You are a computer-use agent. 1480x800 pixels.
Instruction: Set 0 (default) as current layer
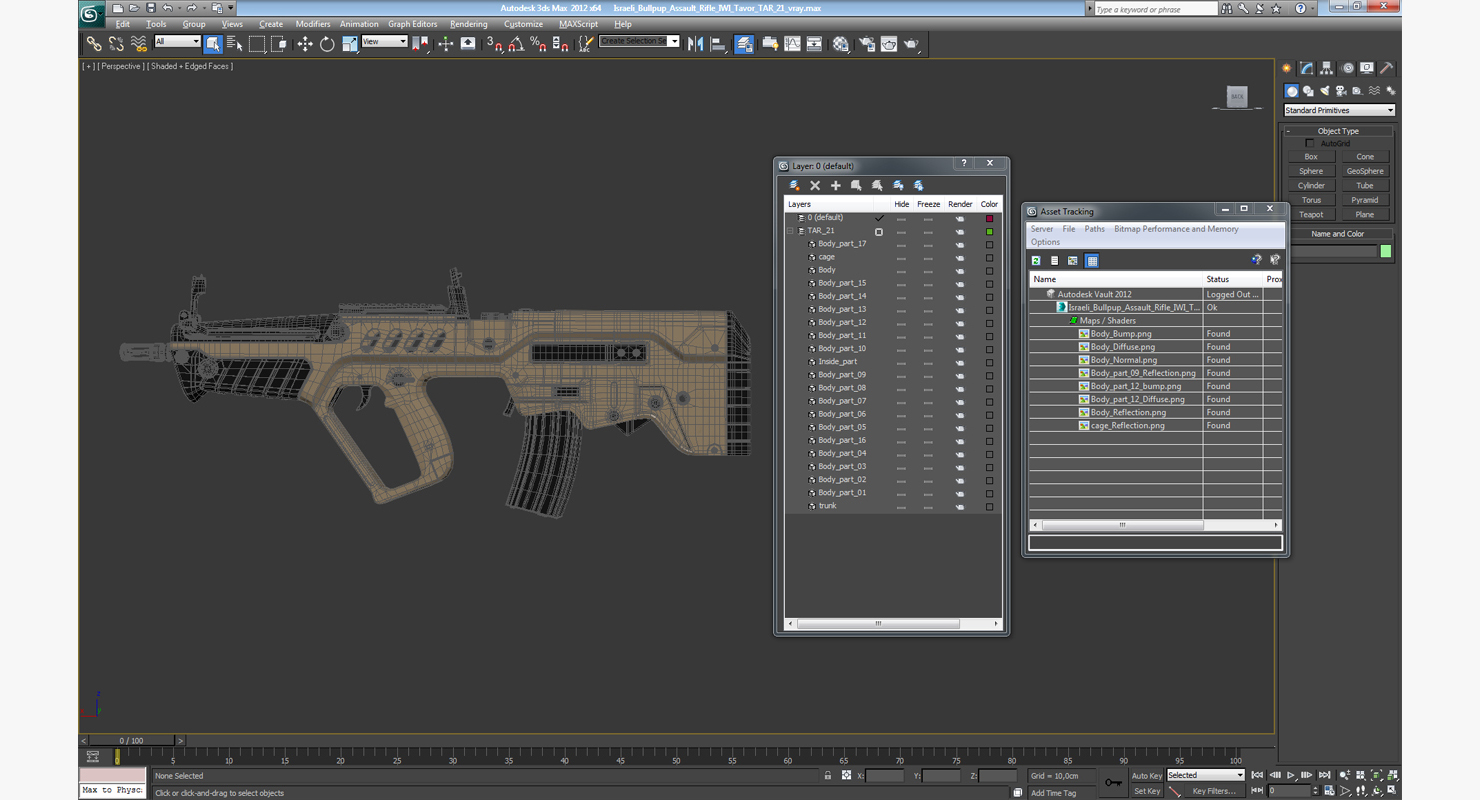(x=879, y=218)
